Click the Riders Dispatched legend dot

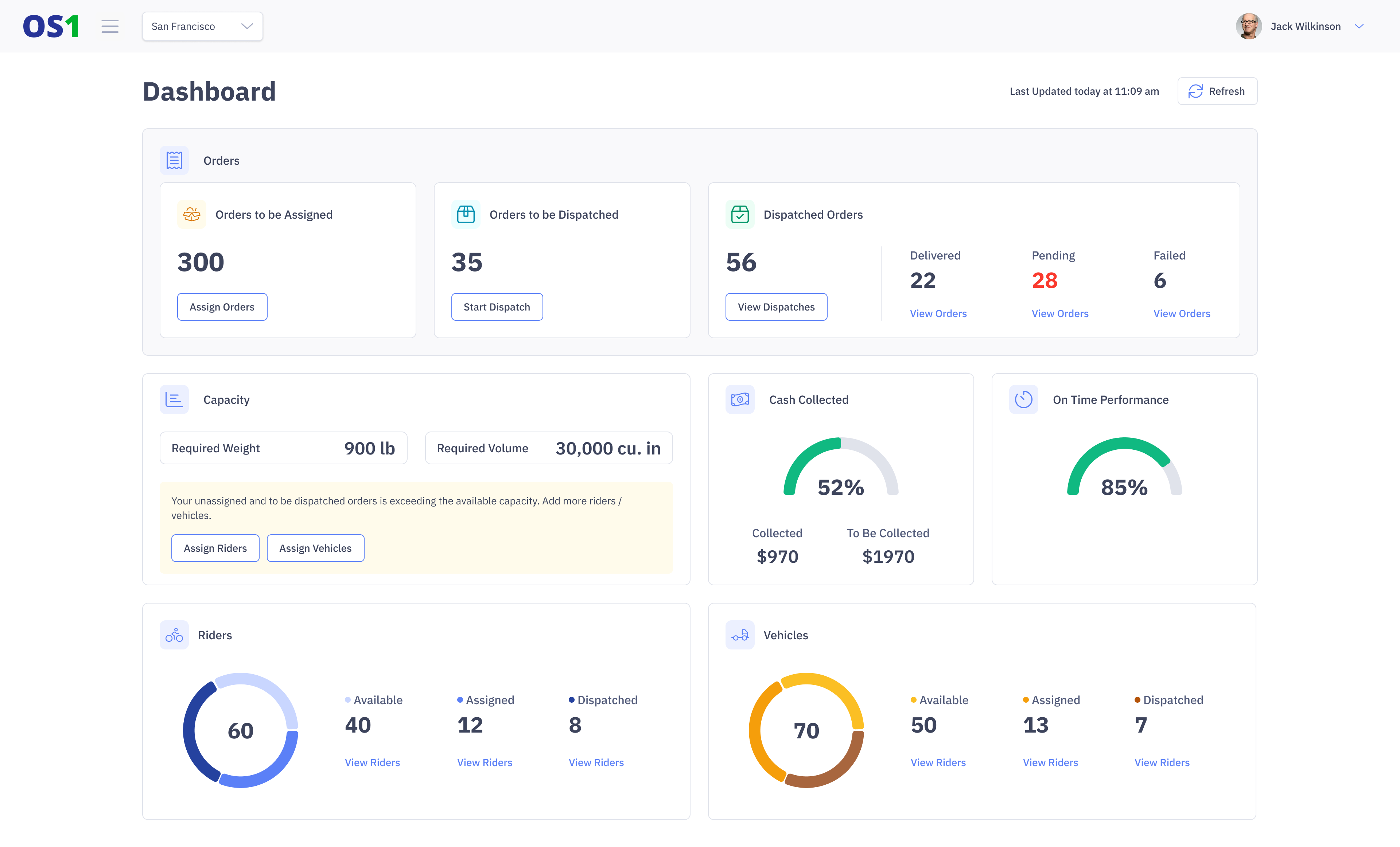click(x=572, y=700)
